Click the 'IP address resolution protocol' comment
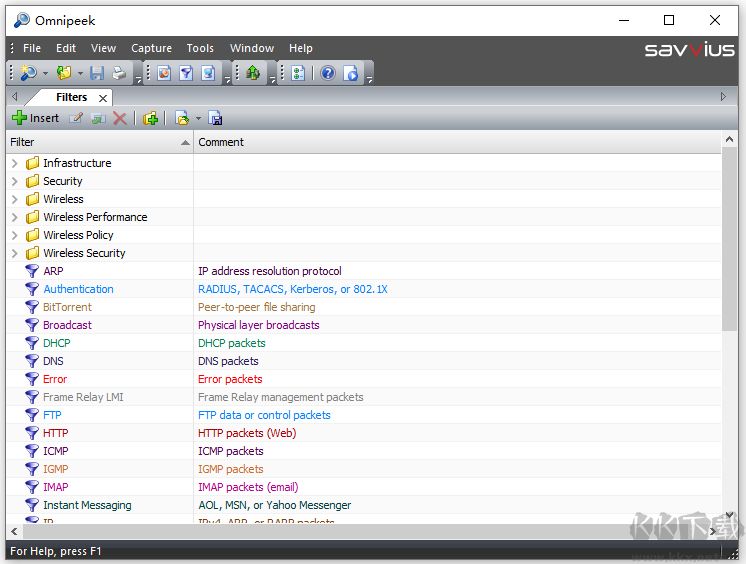This screenshot has height=564, width=746. (270, 271)
